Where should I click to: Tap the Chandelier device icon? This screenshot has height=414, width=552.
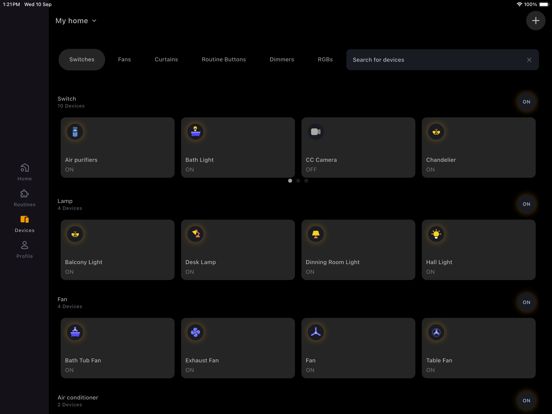coord(436,132)
